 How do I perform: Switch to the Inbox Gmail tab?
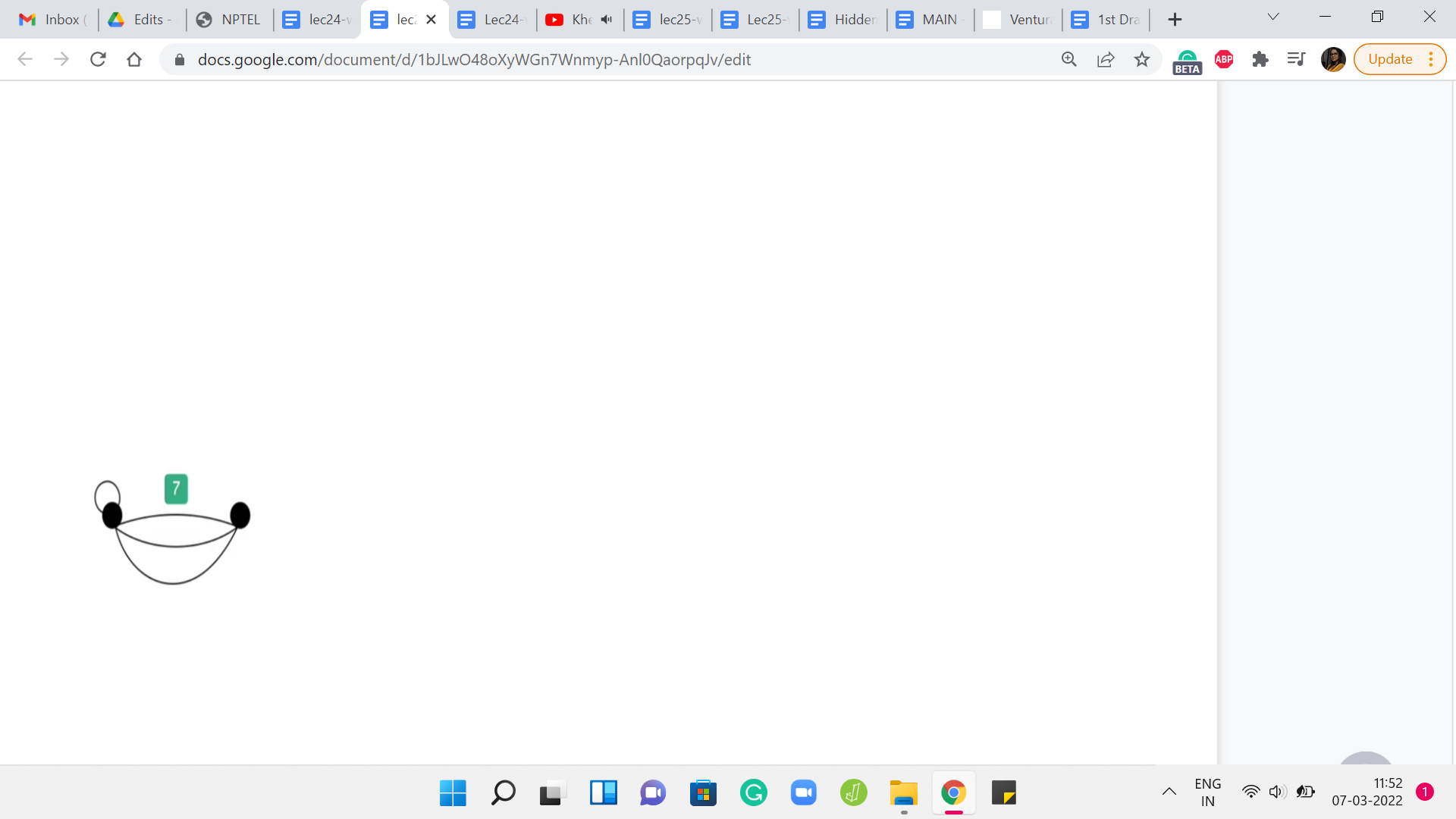[53, 20]
